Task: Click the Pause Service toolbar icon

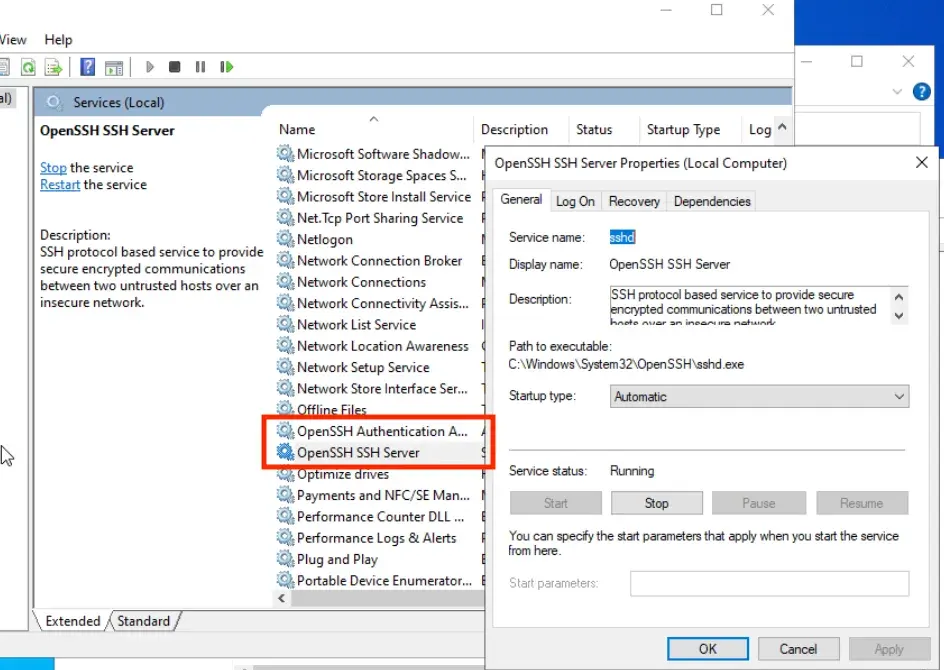Action: (200, 67)
